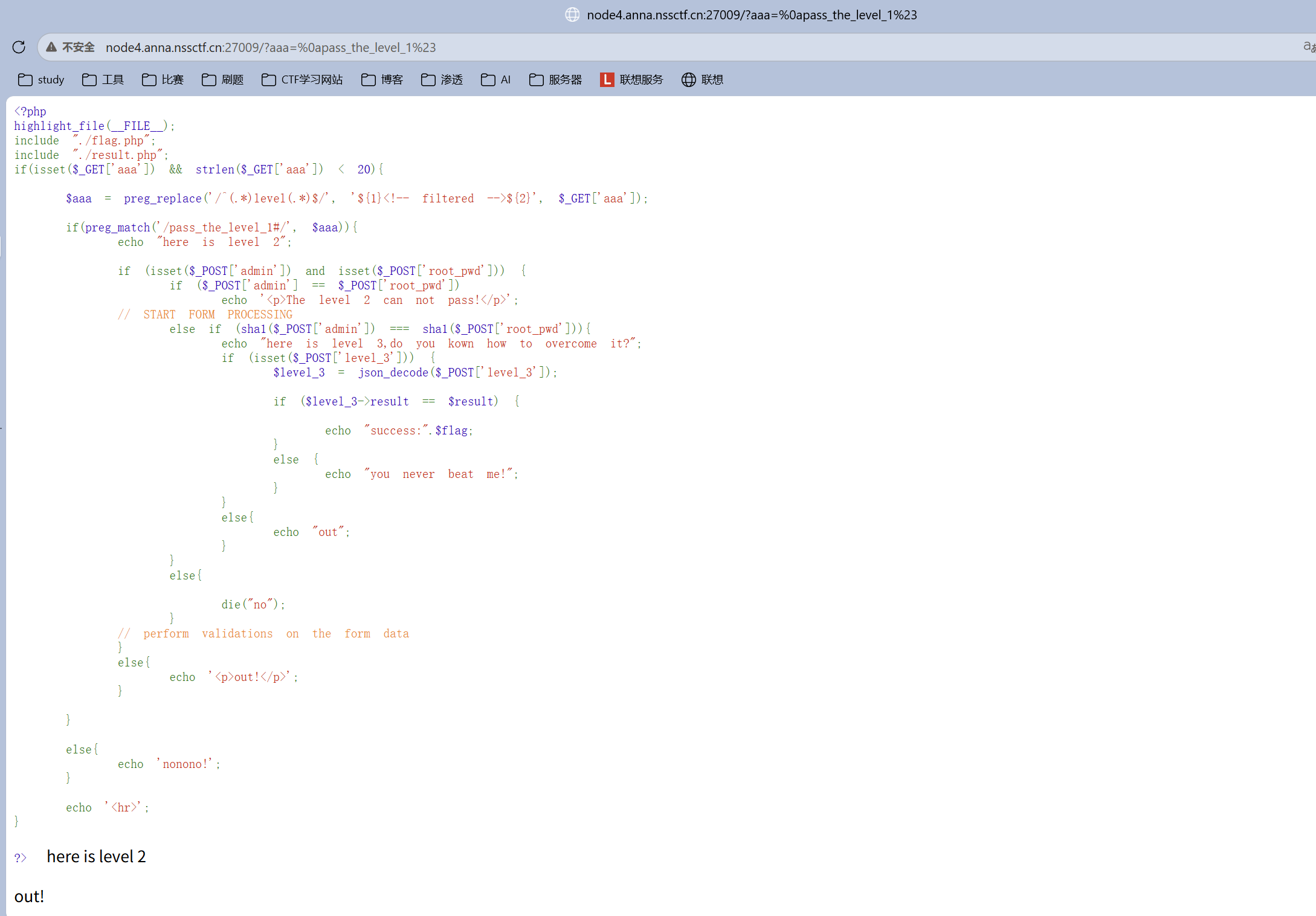The image size is (1316, 916).
Task: Click the browser reload button
Action: click(x=19, y=47)
